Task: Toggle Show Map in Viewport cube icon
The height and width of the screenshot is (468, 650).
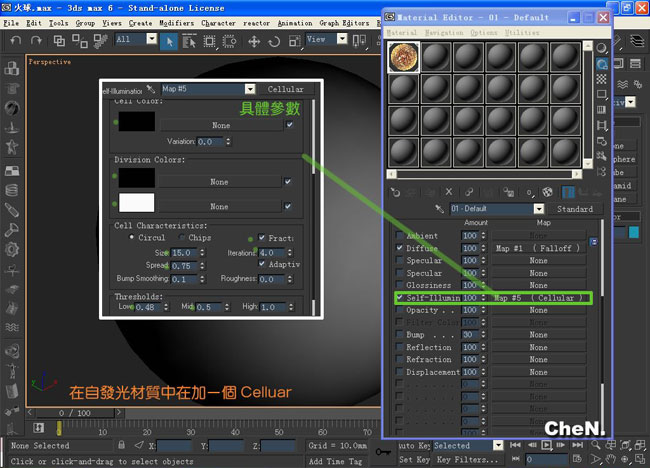Action: (548, 192)
